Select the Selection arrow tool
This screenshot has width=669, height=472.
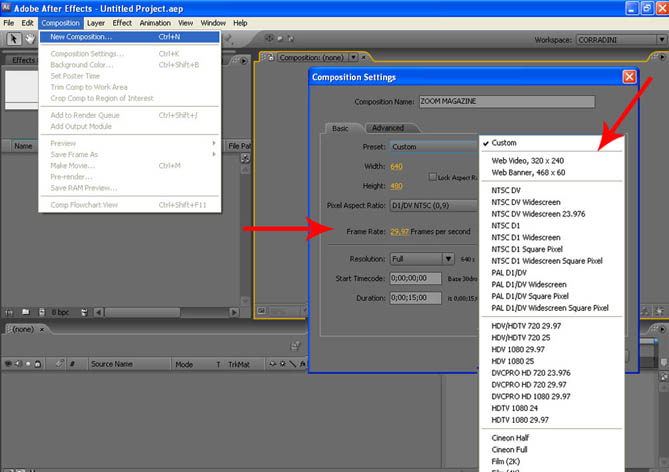(13, 39)
